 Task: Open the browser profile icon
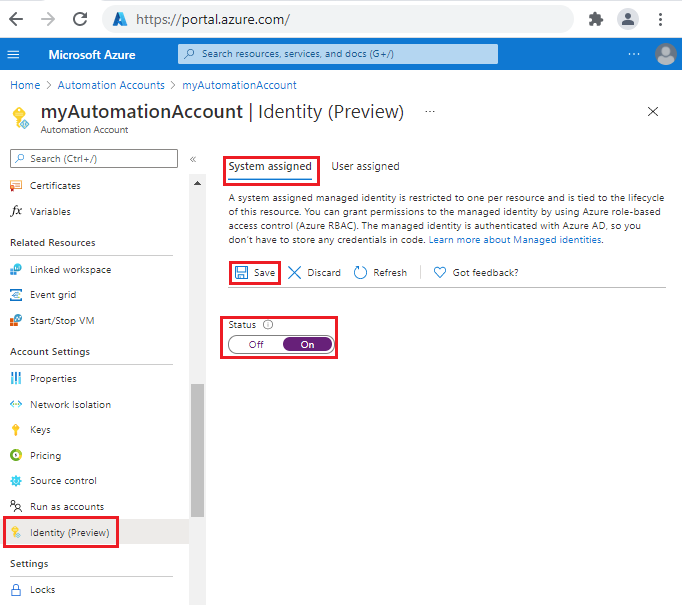pyautogui.click(x=628, y=19)
